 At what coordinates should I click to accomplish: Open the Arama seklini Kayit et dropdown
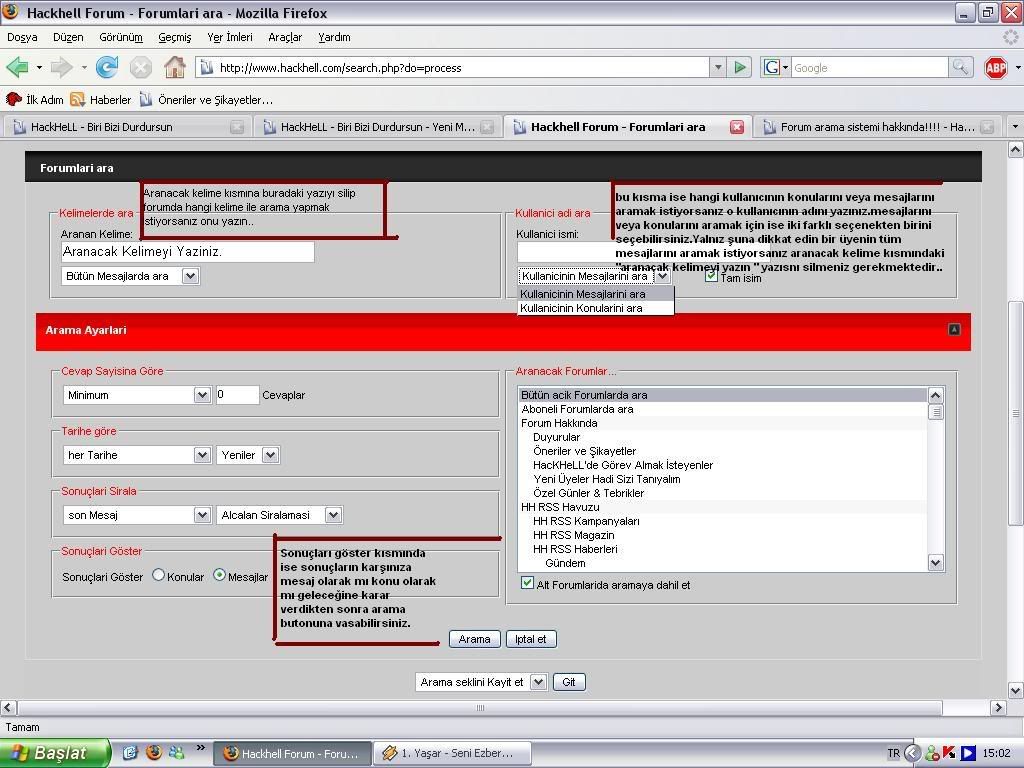pyautogui.click(x=481, y=682)
